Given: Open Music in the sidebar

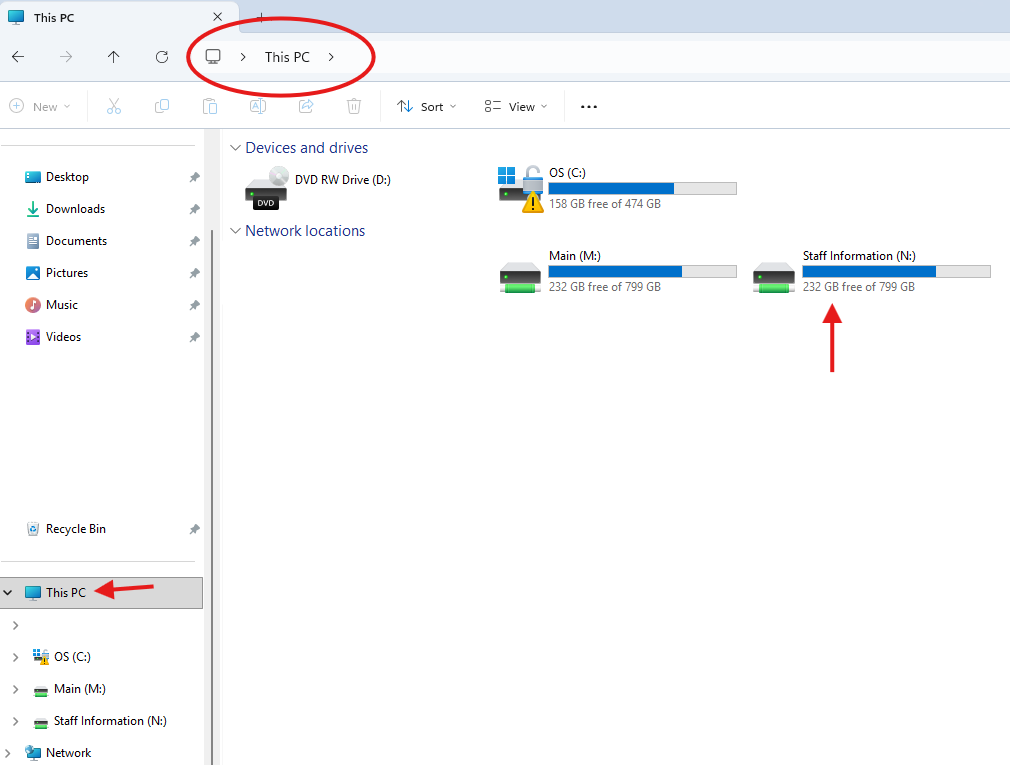Looking at the screenshot, I should pyautogui.click(x=61, y=305).
